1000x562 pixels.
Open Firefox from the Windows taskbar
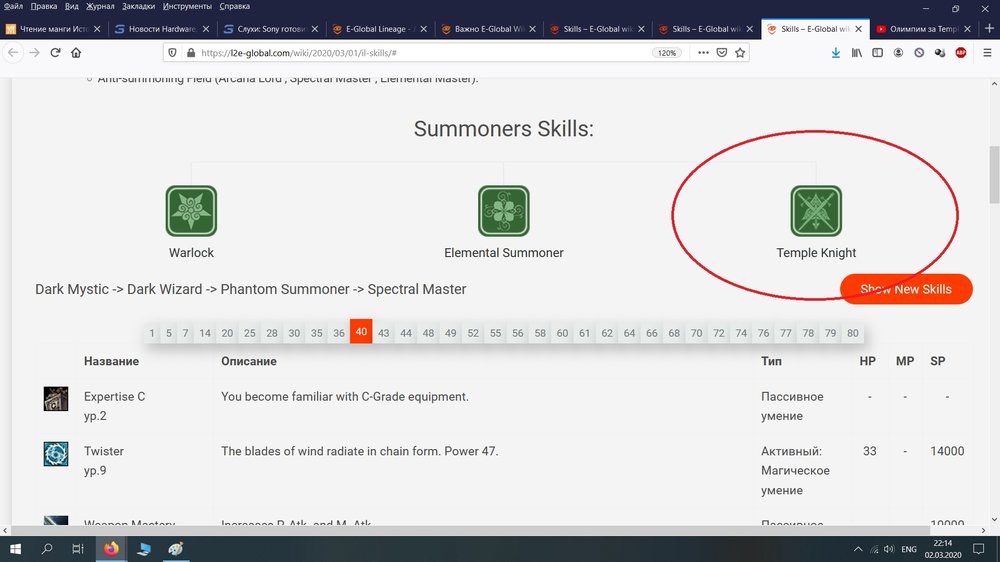[x=110, y=549]
